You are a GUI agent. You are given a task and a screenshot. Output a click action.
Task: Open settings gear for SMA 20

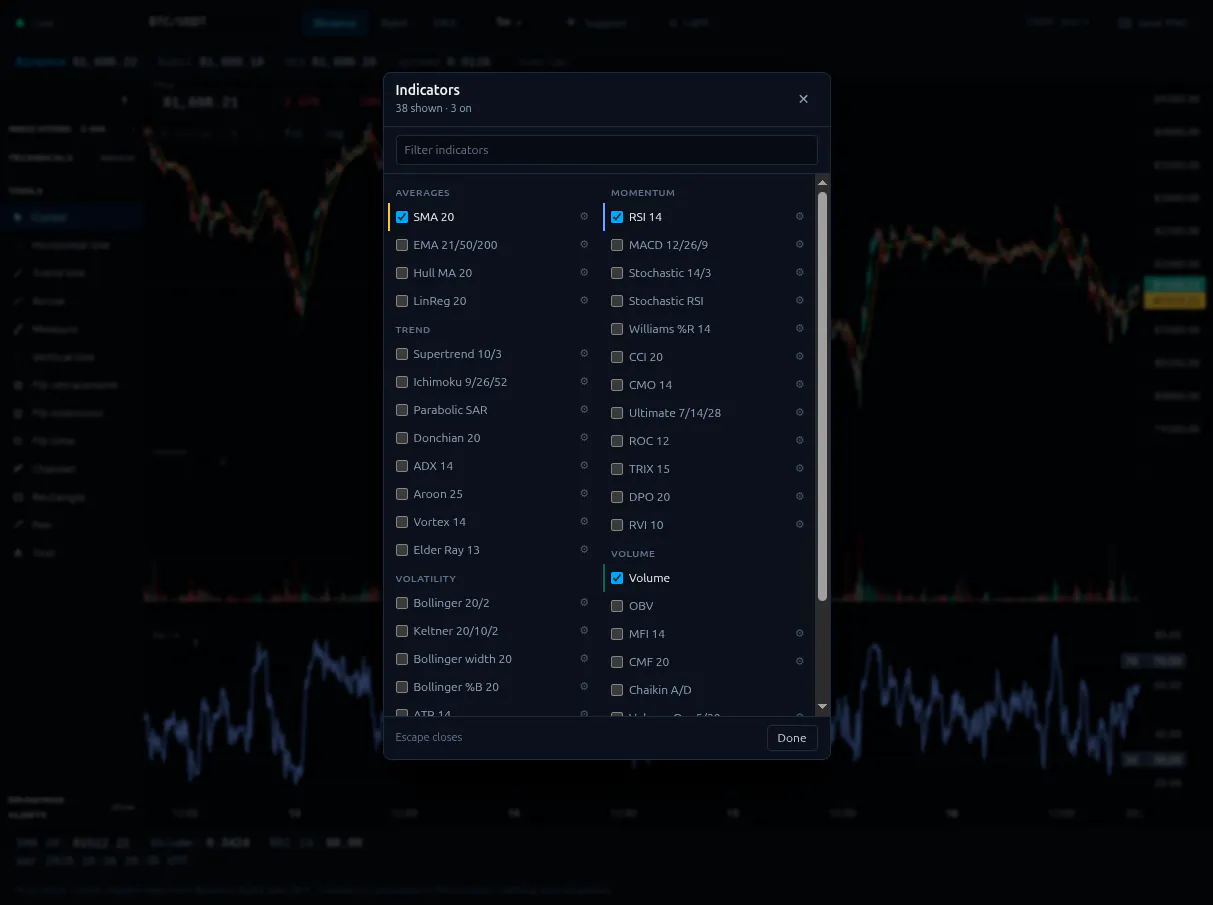tap(584, 216)
